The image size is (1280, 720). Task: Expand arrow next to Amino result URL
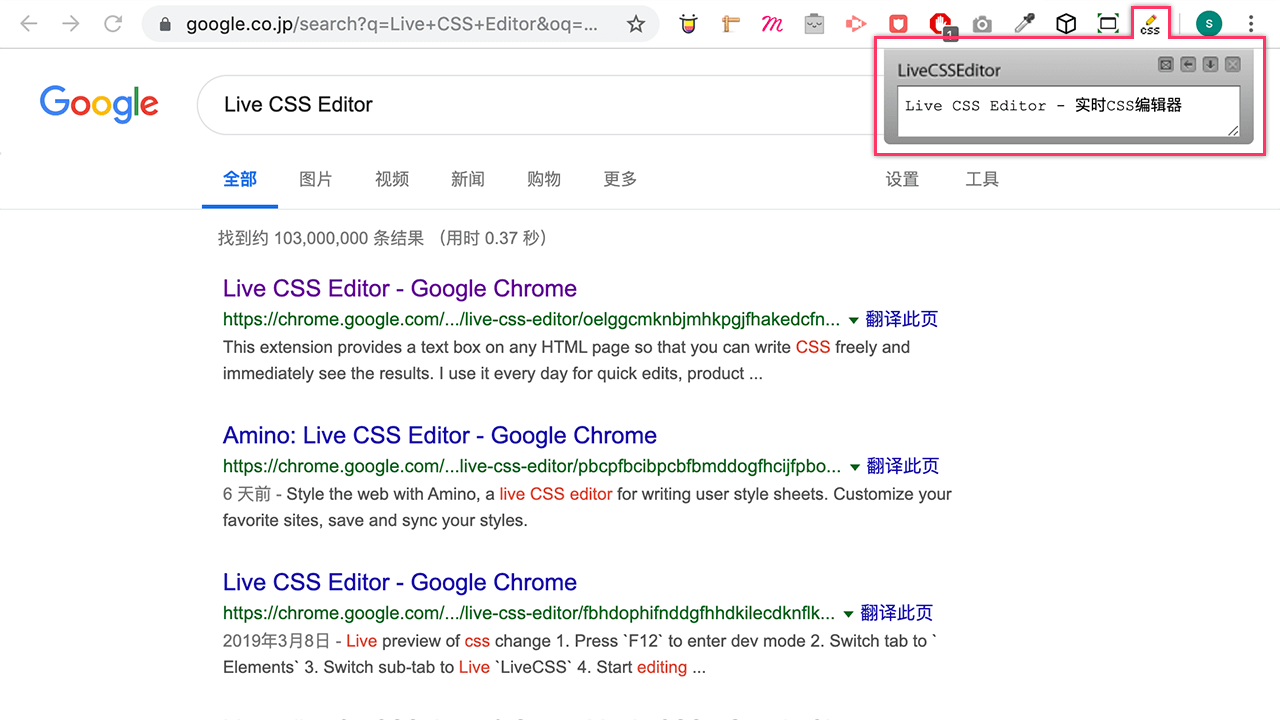(x=854, y=467)
